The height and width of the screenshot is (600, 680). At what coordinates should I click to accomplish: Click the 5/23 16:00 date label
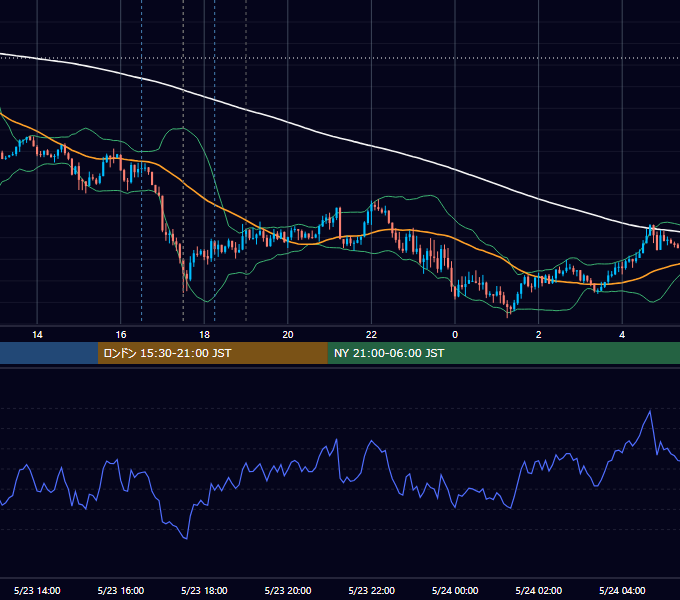point(121,590)
